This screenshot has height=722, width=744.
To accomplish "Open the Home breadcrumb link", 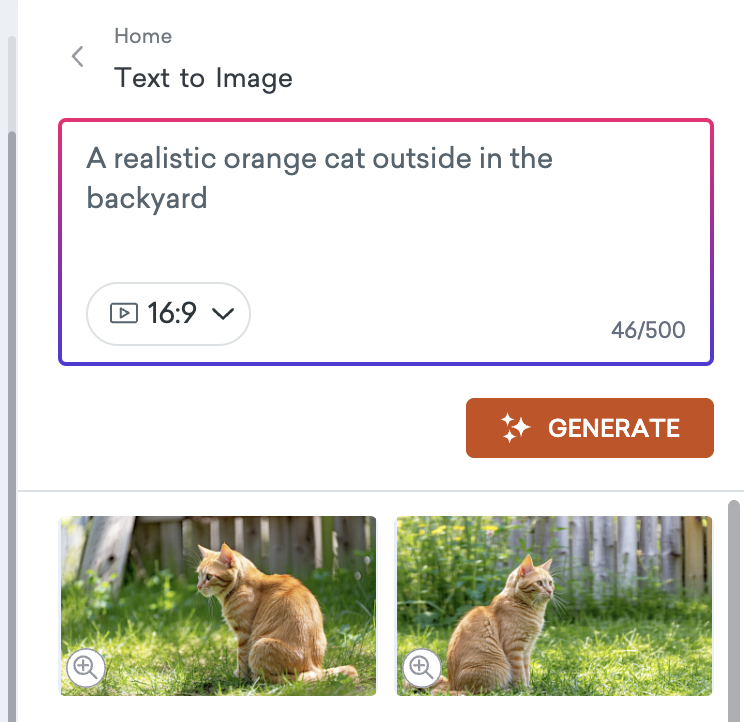I will (x=143, y=36).
